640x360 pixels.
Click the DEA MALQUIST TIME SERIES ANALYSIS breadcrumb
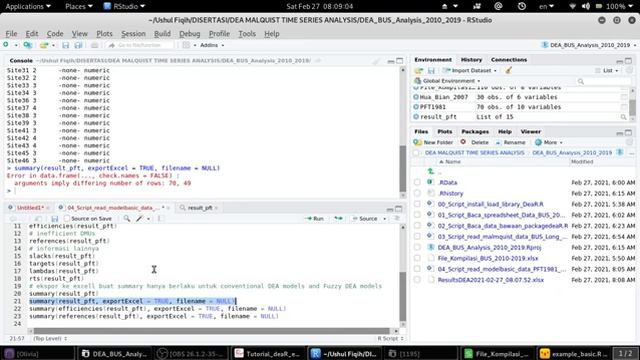[474, 153]
